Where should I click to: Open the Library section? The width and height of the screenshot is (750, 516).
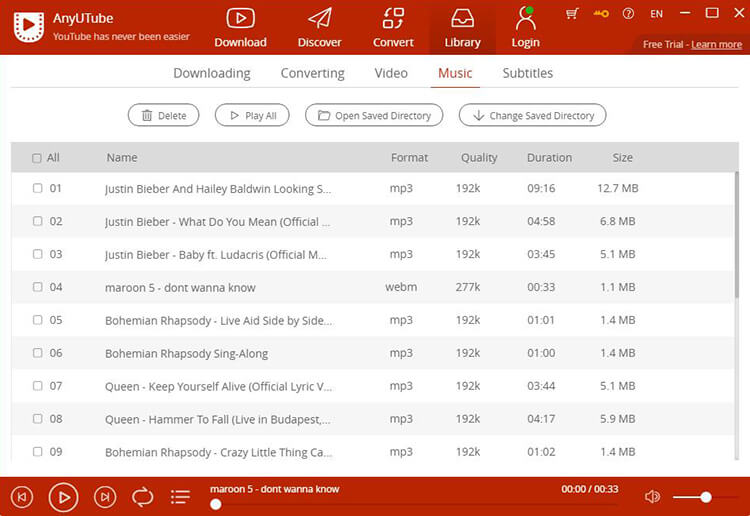(x=462, y=28)
